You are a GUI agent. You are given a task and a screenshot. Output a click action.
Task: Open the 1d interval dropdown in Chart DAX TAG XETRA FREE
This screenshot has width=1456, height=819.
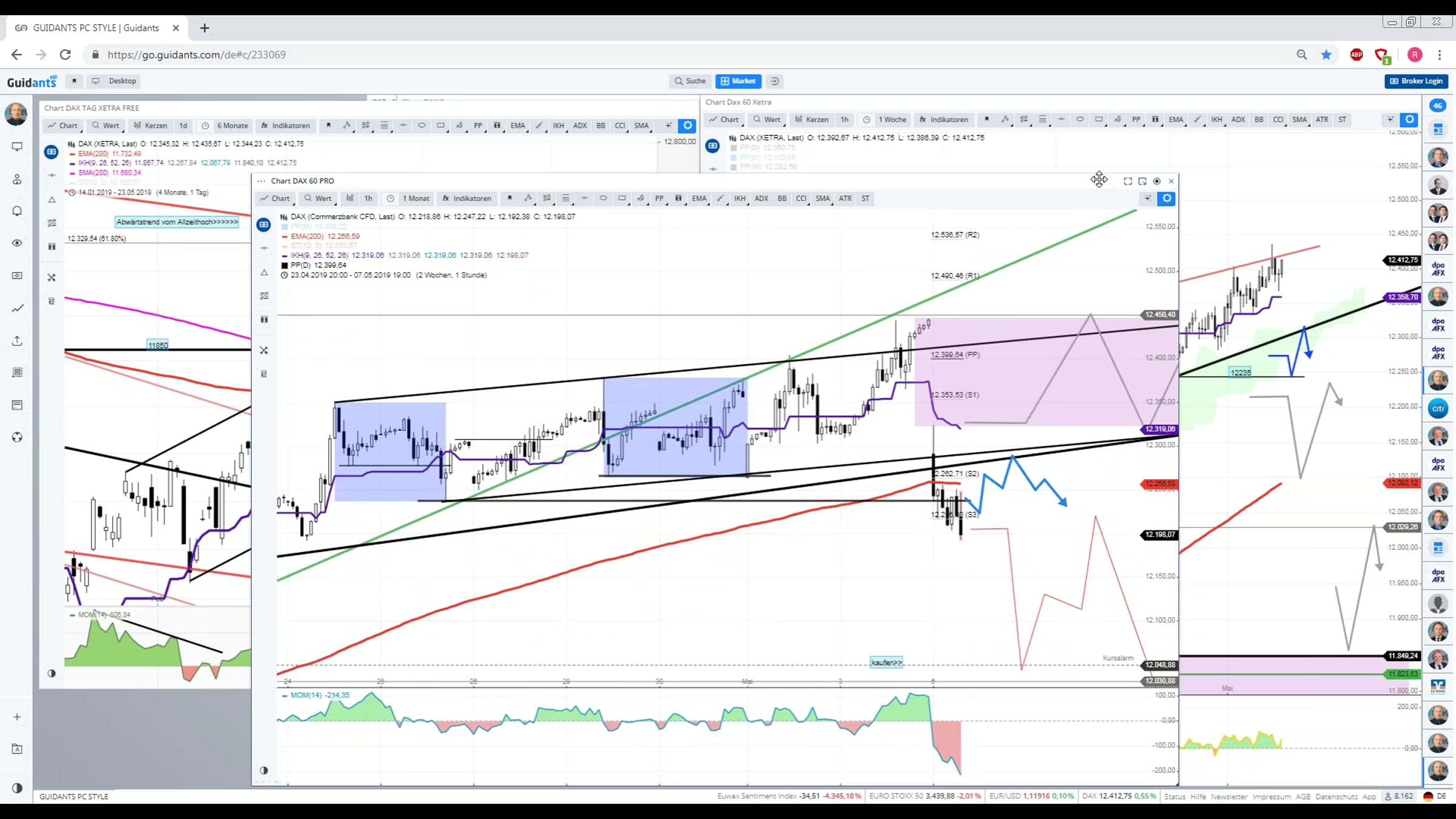click(x=183, y=126)
